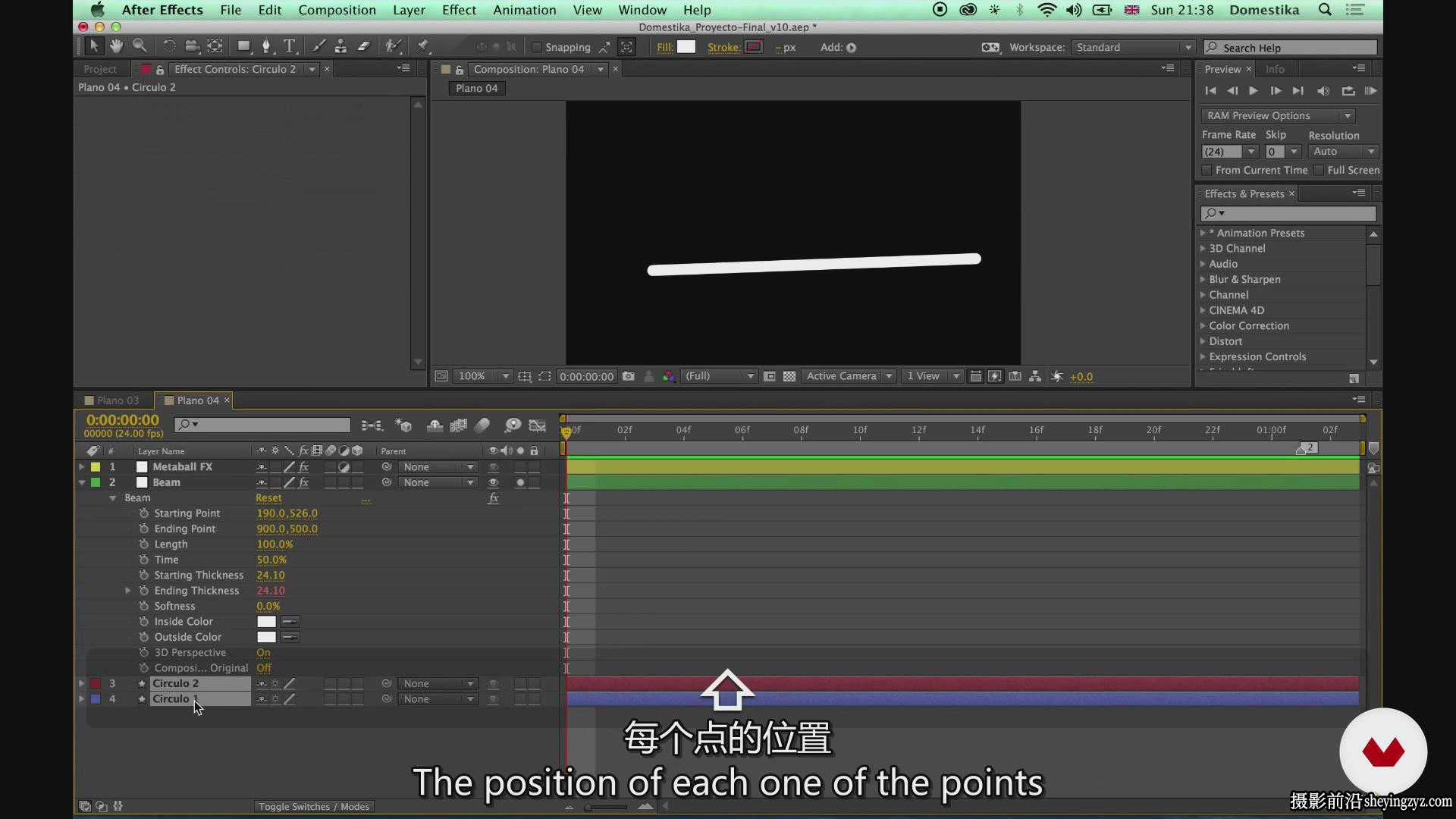Viewport: 1456px width, 819px height.
Task: Toggle Composite On Original Off value
Action: click(264, 668)
